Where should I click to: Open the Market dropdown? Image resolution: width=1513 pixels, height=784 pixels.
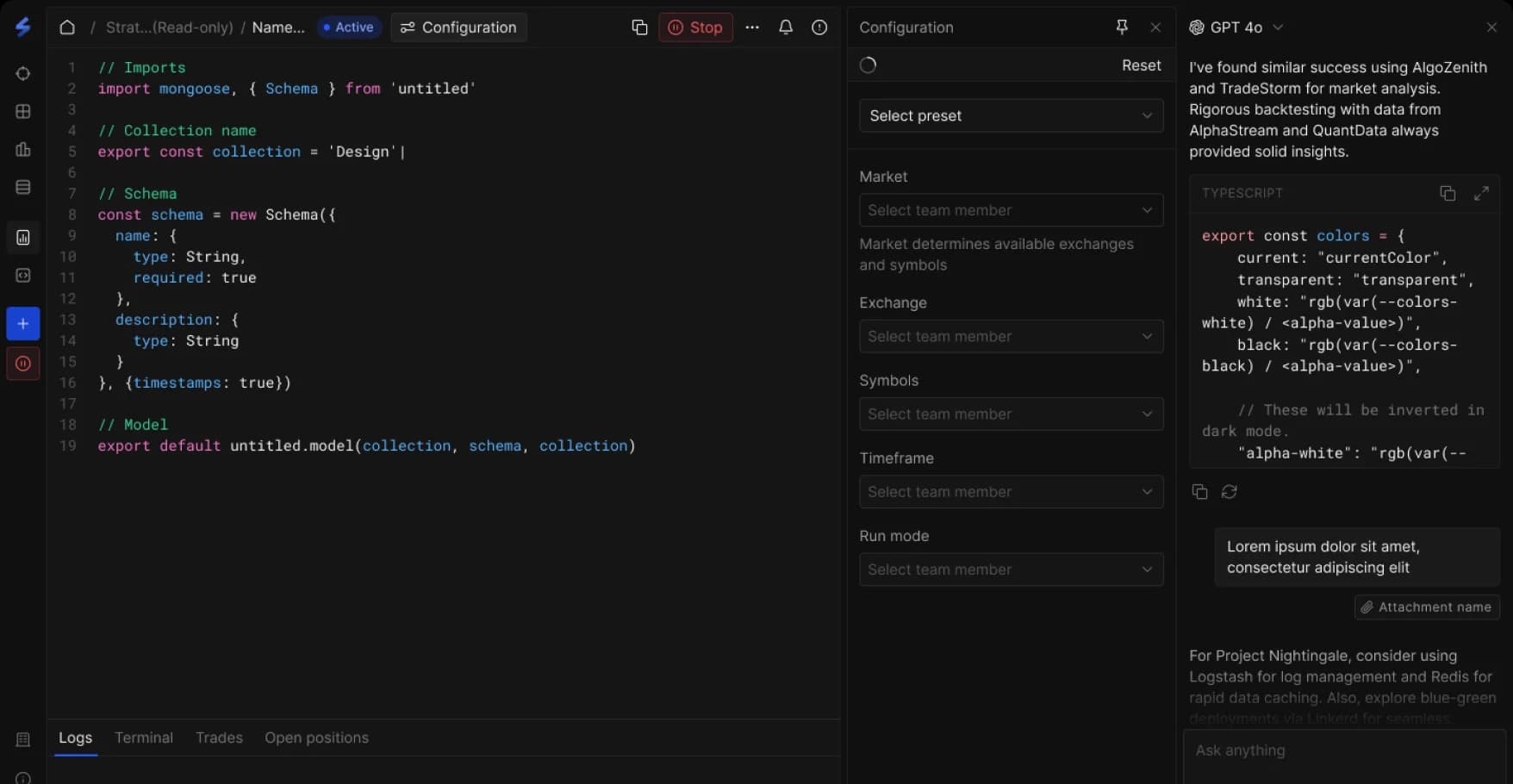coord(1012,210)
